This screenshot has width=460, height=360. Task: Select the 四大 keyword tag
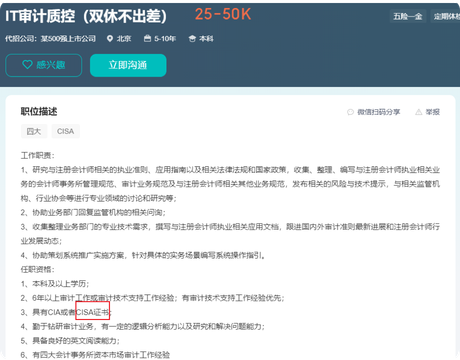pos(34,131)
